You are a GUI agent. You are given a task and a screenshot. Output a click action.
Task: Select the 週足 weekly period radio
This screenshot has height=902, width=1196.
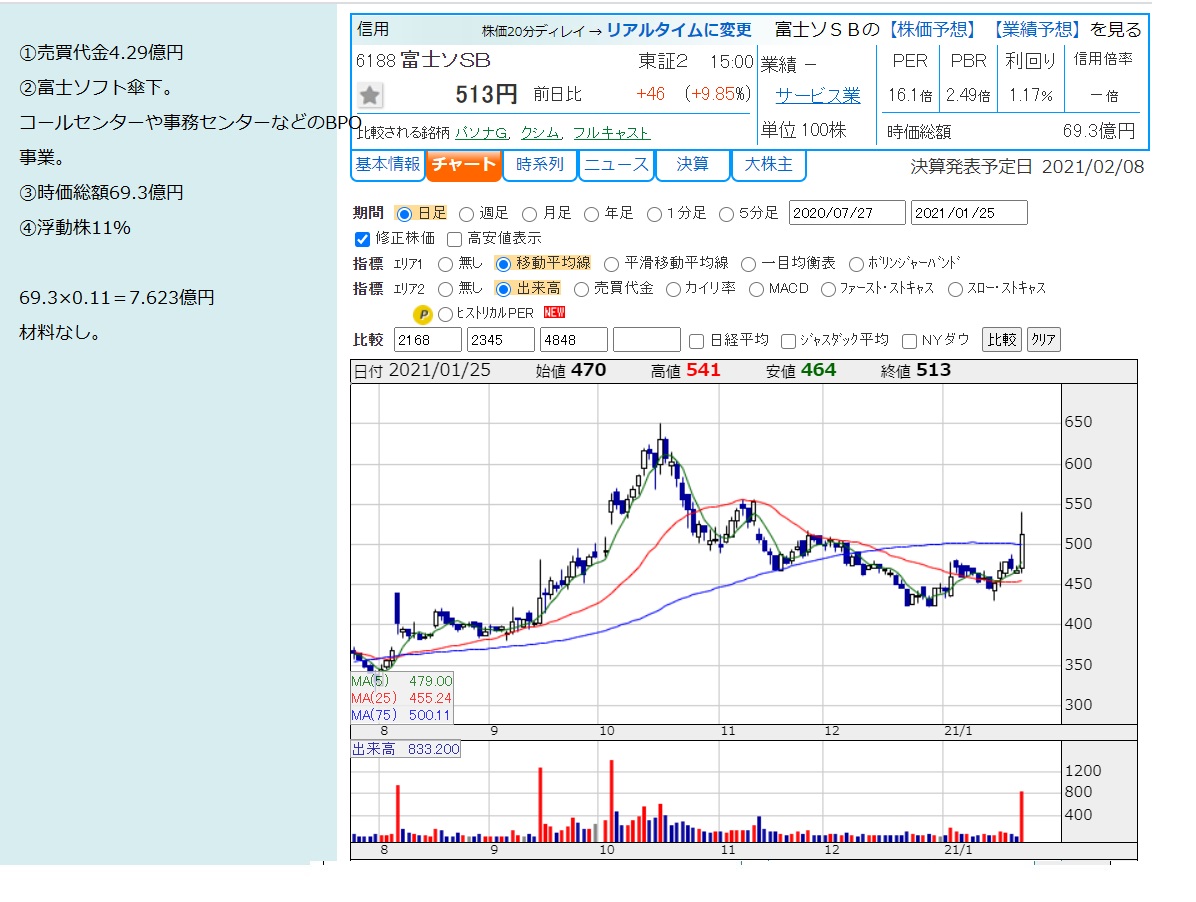tap(466, 214)
